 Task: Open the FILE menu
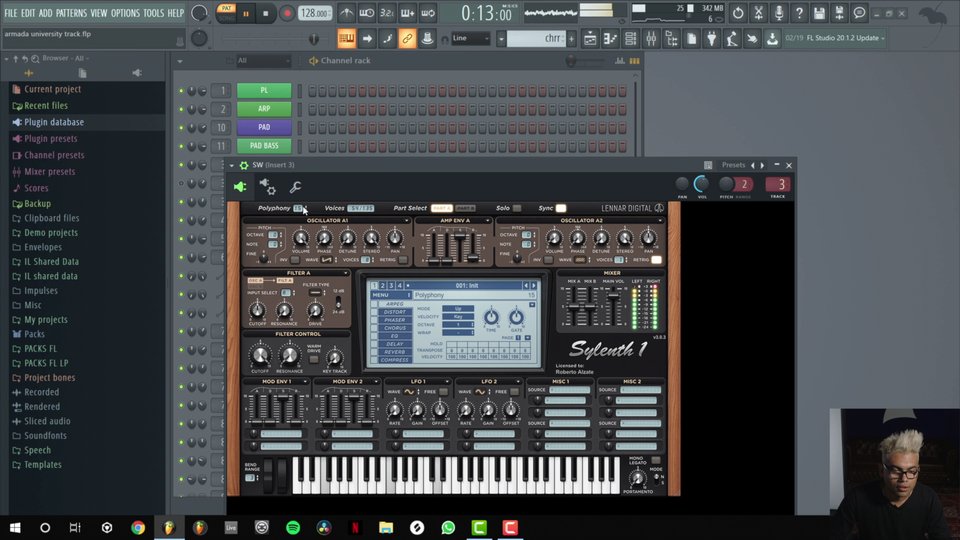[11, 13]
